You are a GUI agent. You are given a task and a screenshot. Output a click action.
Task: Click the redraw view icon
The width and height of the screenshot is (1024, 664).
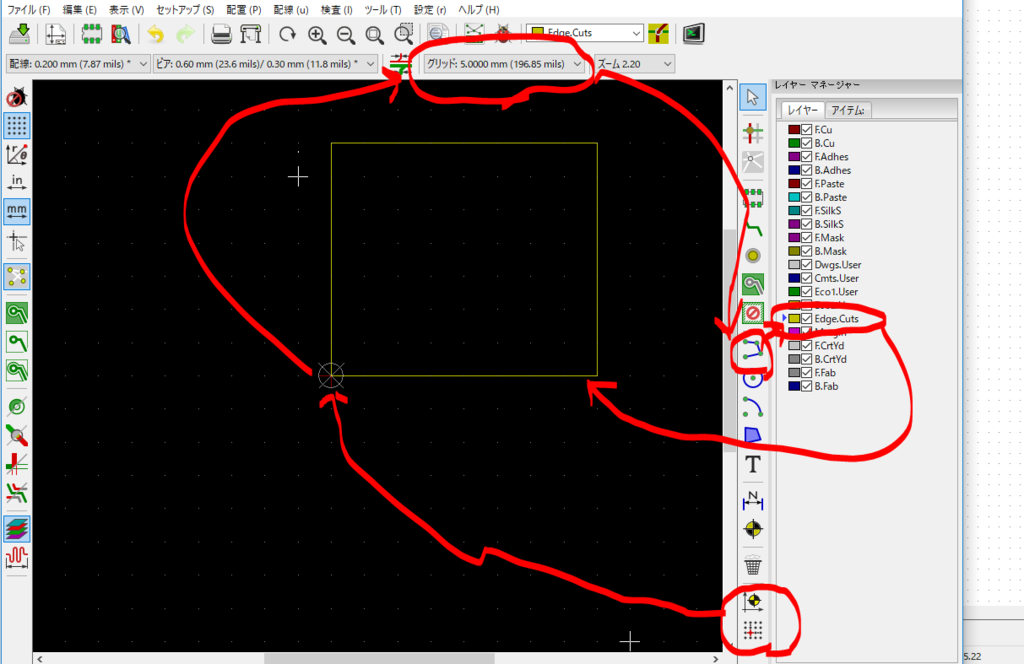pos(287,33)
